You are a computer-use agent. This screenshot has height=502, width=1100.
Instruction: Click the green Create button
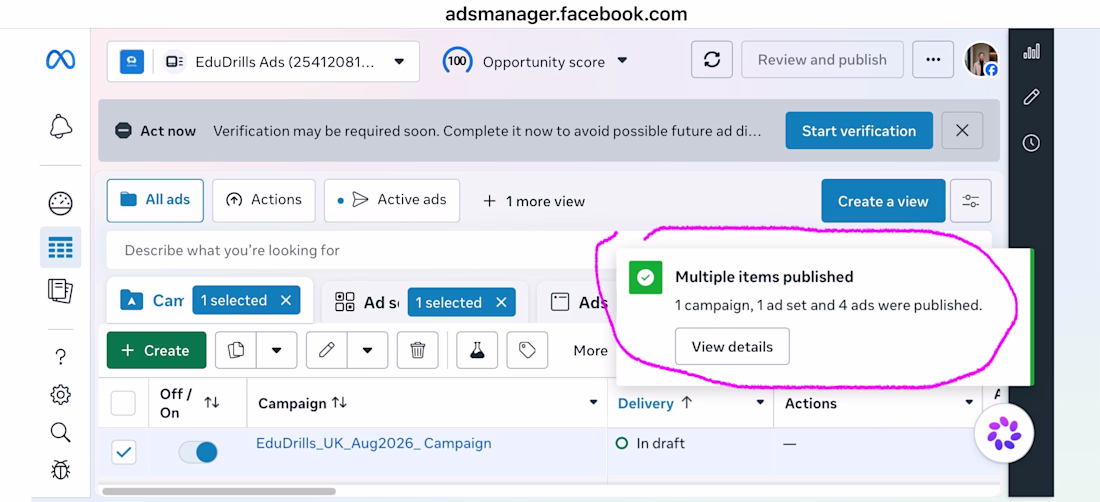click(x=156, y=350)
